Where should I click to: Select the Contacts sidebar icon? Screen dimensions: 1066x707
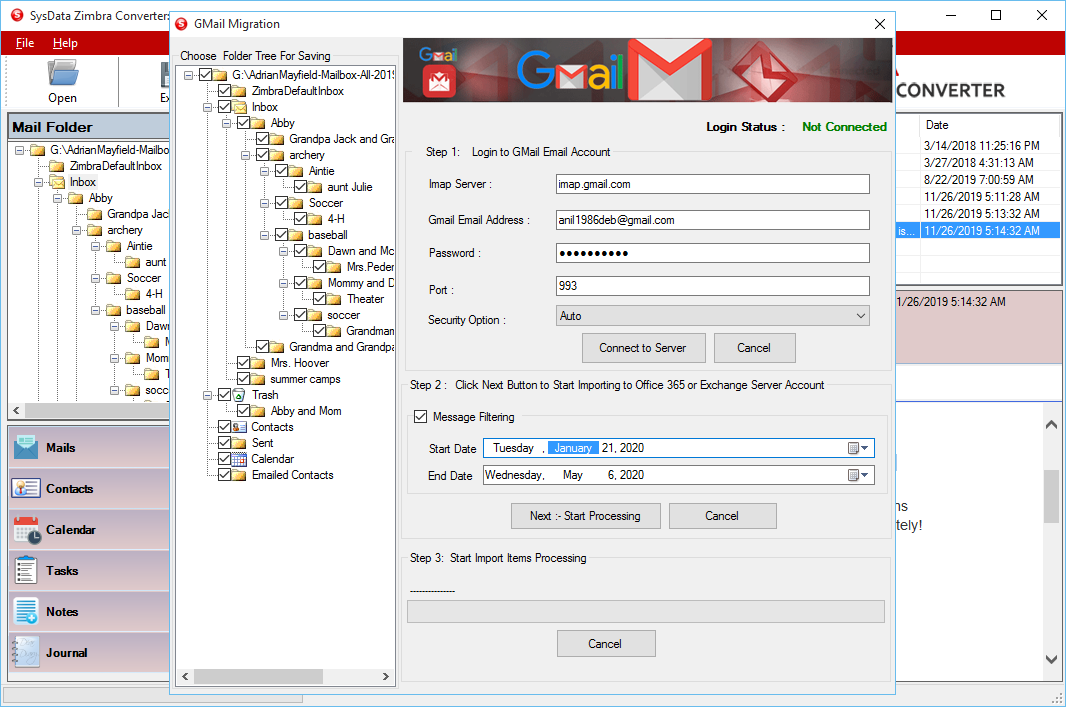tap(26, 489)
